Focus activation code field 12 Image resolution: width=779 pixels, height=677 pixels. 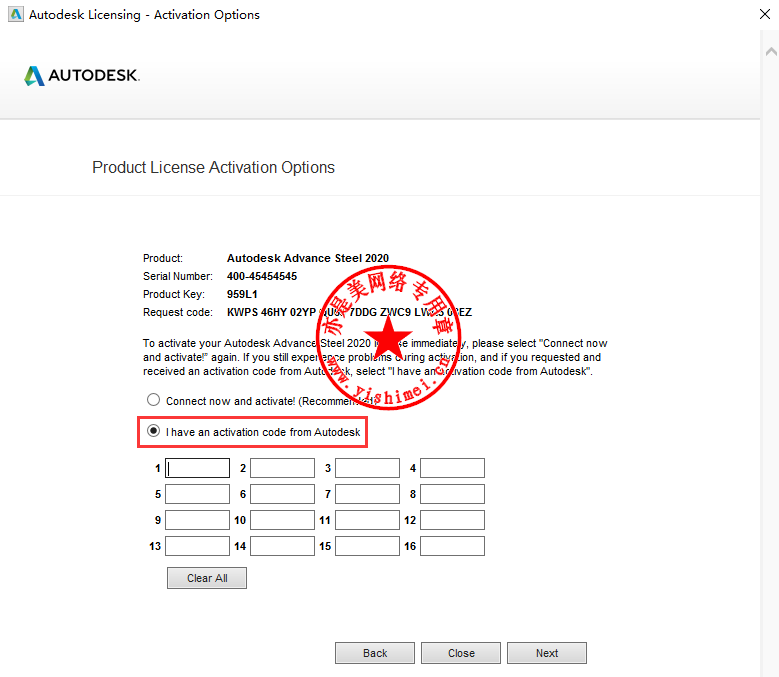pos(452,520)
